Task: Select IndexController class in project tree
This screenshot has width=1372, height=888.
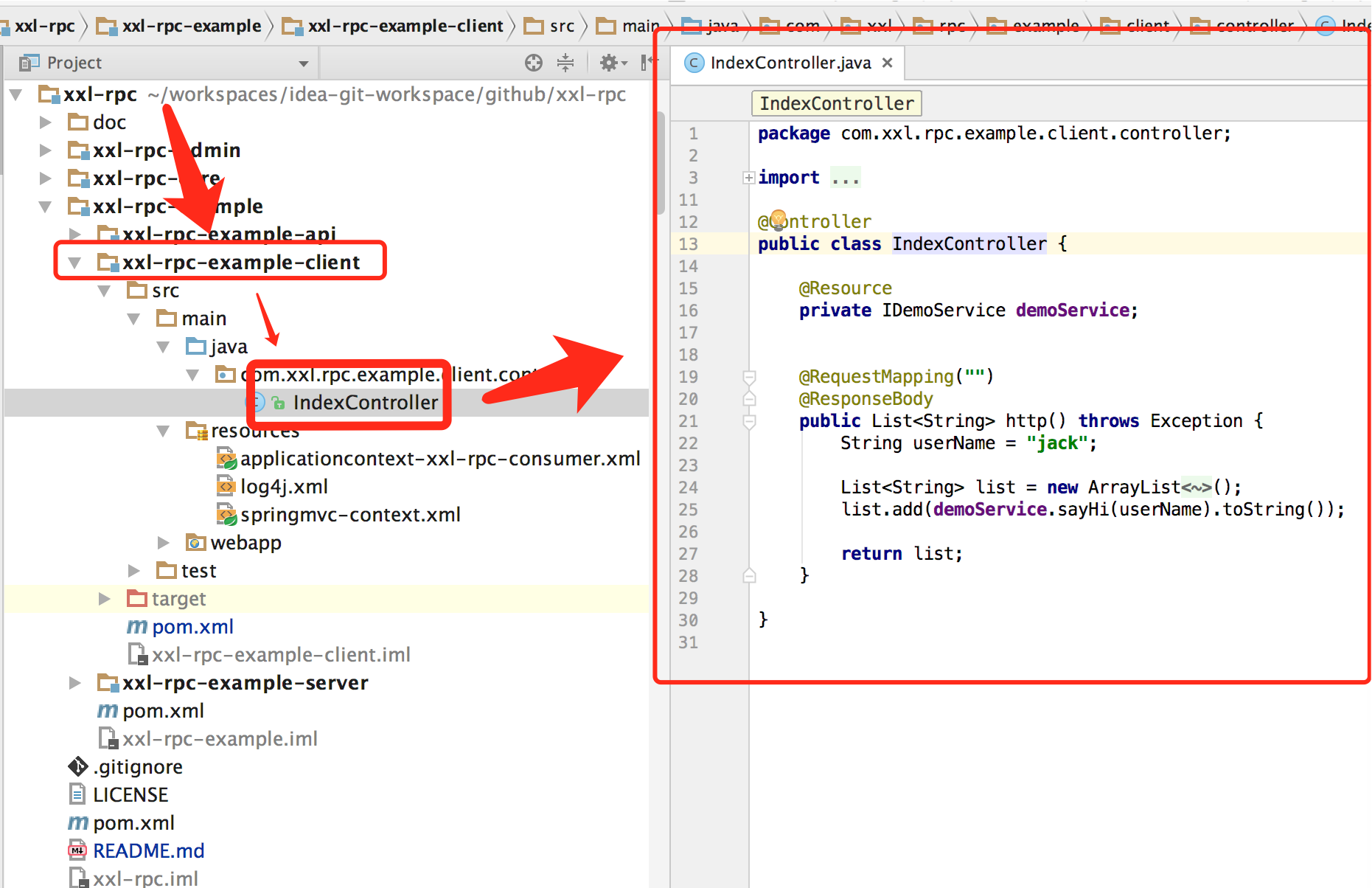Action: (365, 403)
